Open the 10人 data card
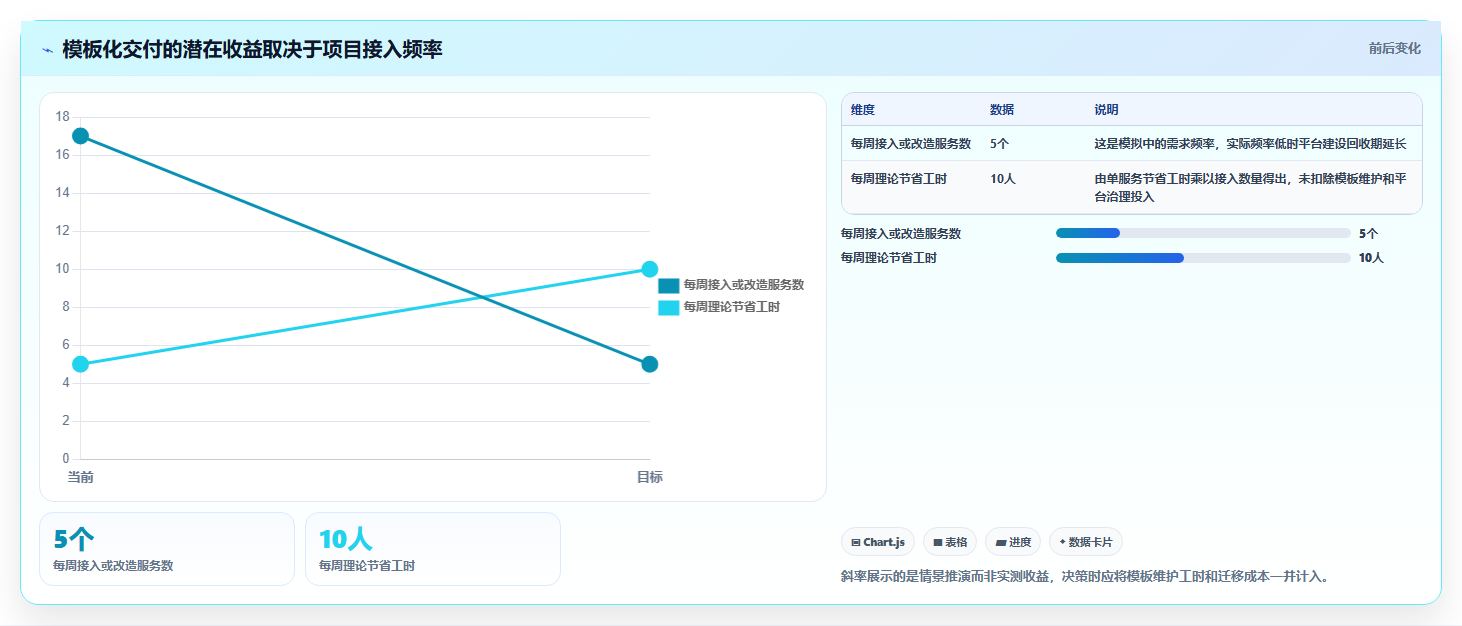1462x626 pixels. (x=433, y=549)
